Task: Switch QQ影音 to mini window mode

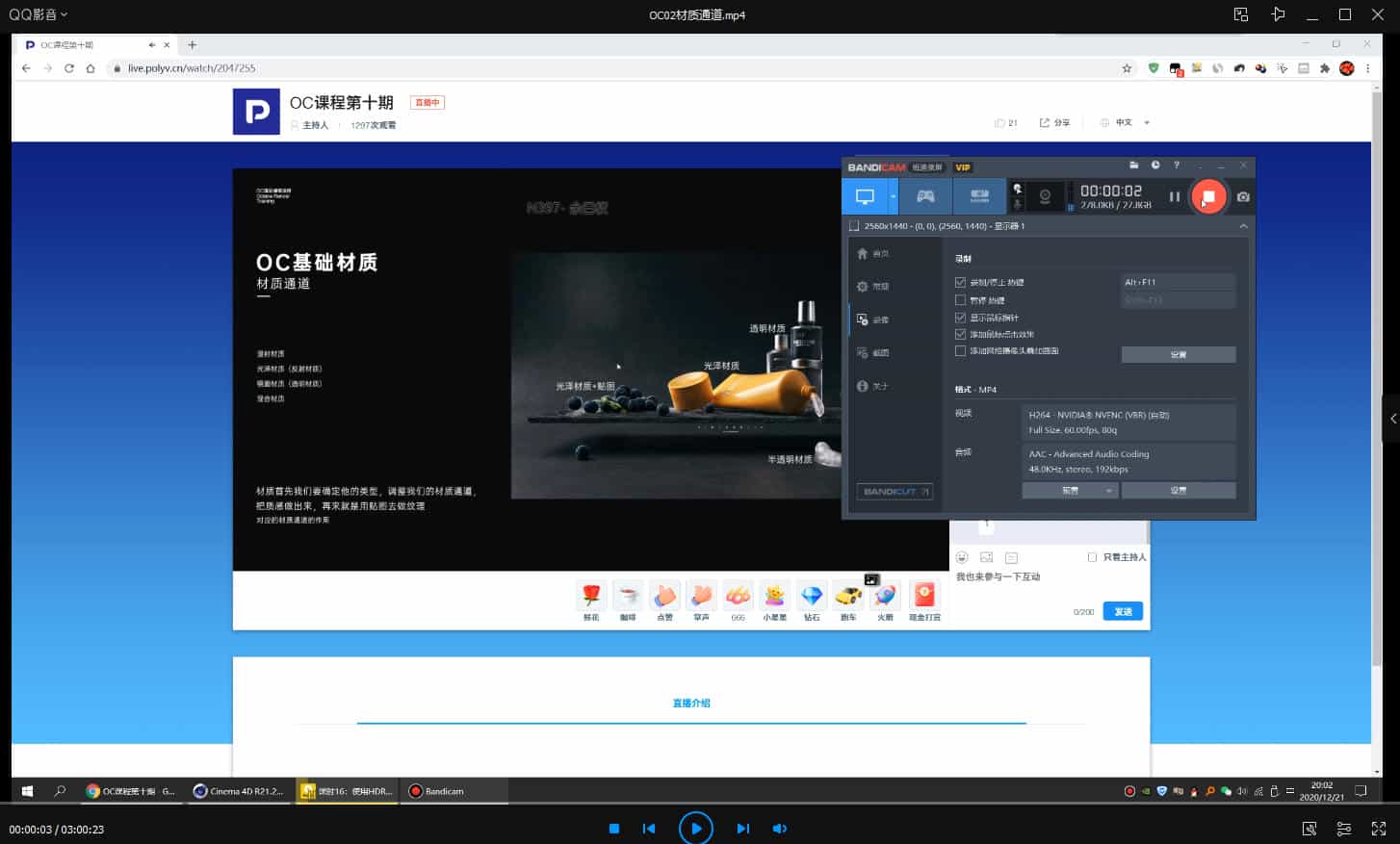Action: point(1241,14)
